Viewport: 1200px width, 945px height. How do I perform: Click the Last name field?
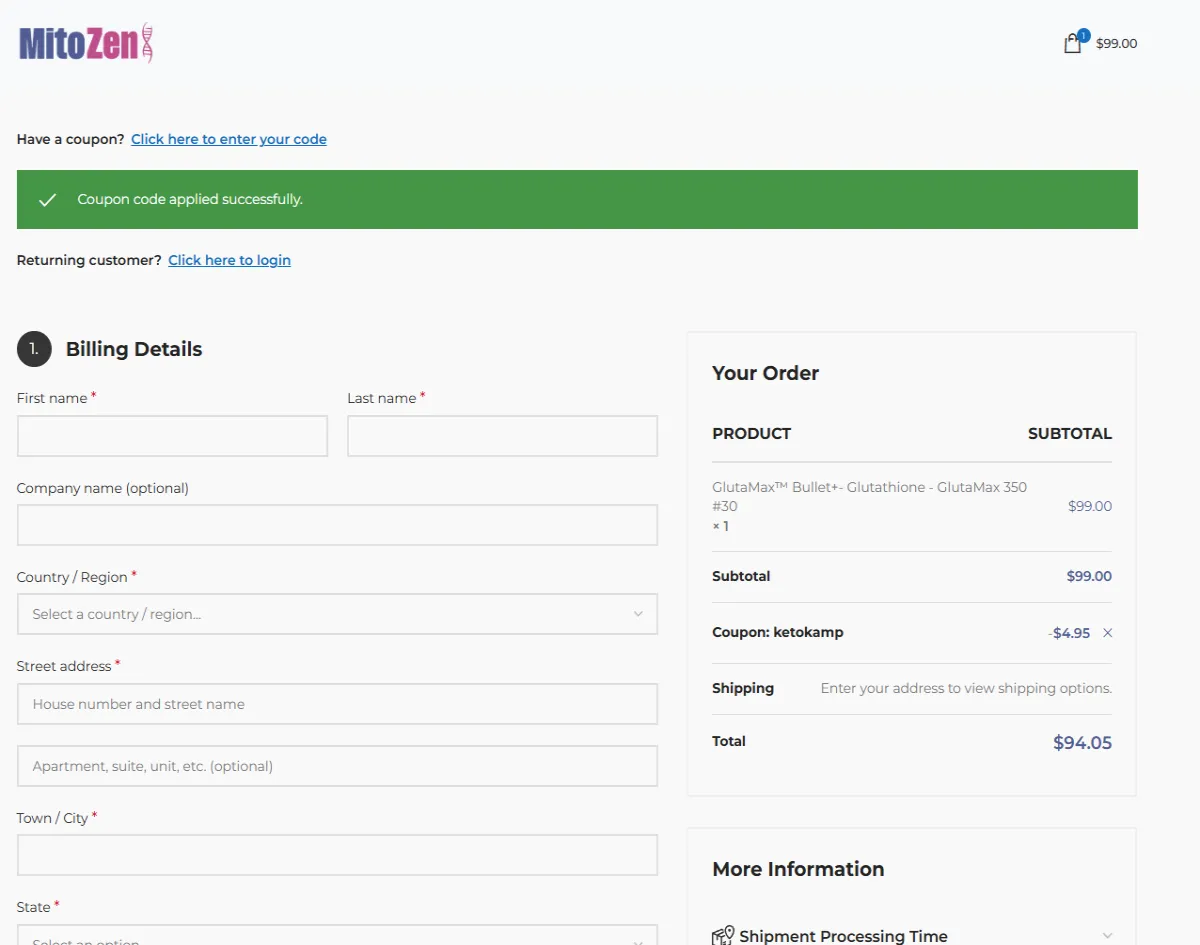click(502, 435)
